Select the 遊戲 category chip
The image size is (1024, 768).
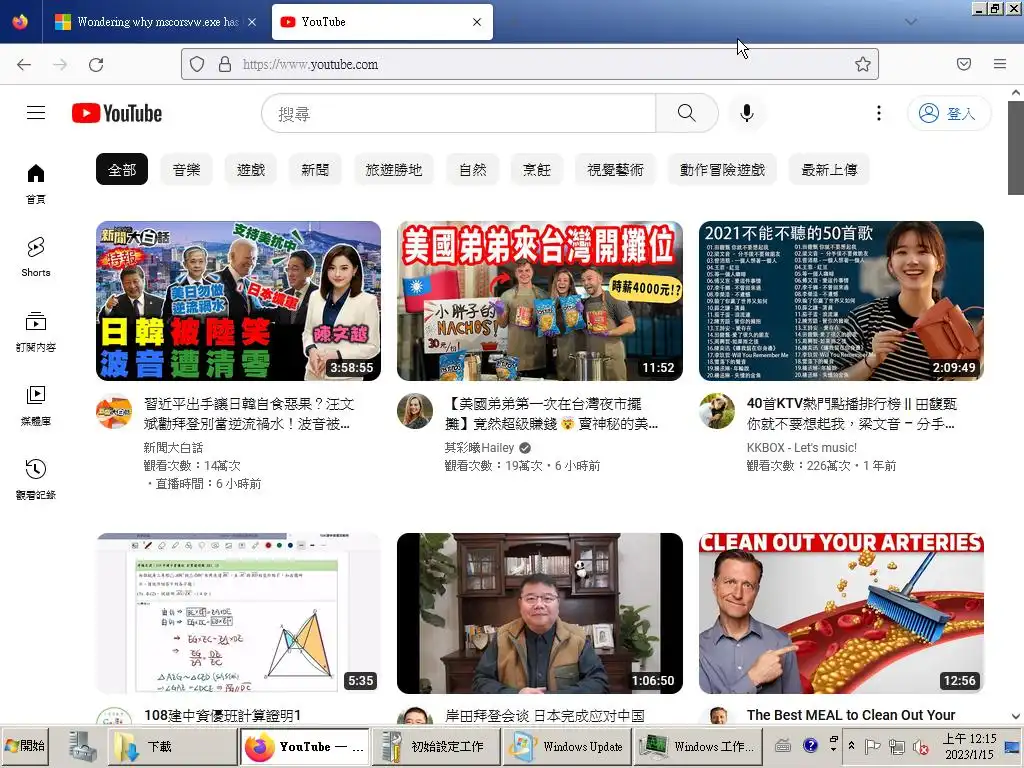click(x=251, y=170)
